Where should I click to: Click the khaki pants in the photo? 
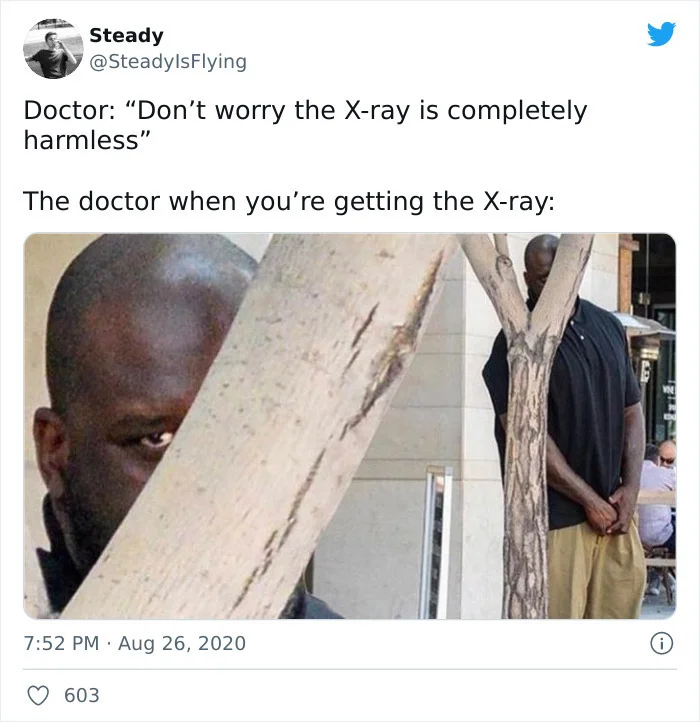tap(596, 571)
